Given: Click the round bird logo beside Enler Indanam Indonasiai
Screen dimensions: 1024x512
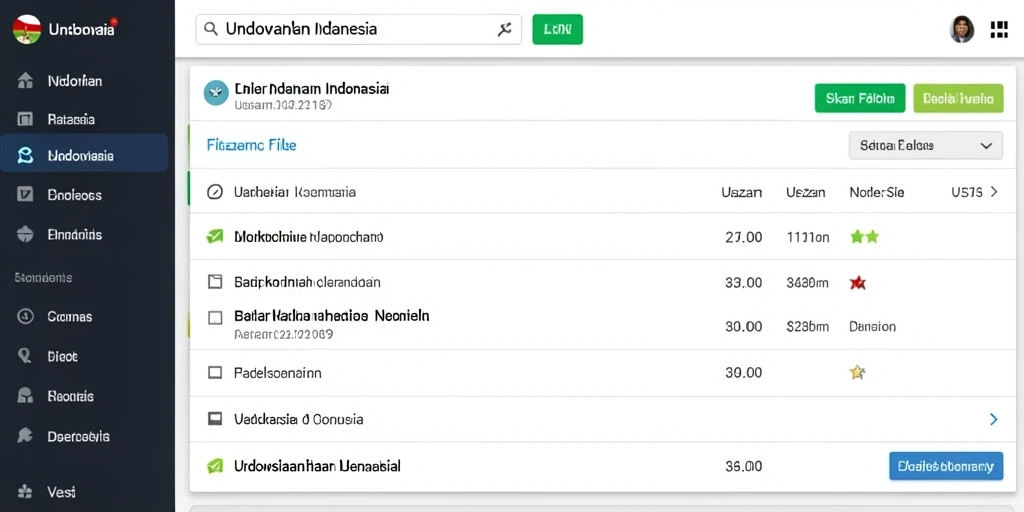Looking at the screenshot, I should (x=216, y=93).
